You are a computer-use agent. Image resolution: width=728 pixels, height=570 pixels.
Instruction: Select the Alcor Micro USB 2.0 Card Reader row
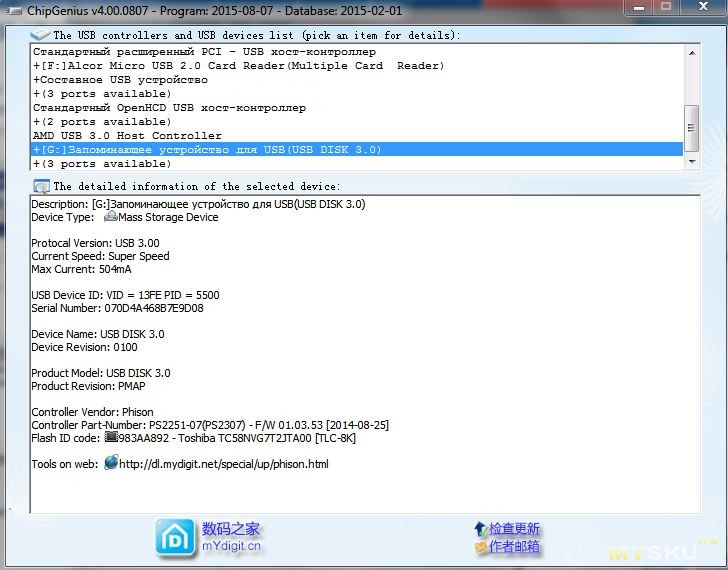coord(356,65)
